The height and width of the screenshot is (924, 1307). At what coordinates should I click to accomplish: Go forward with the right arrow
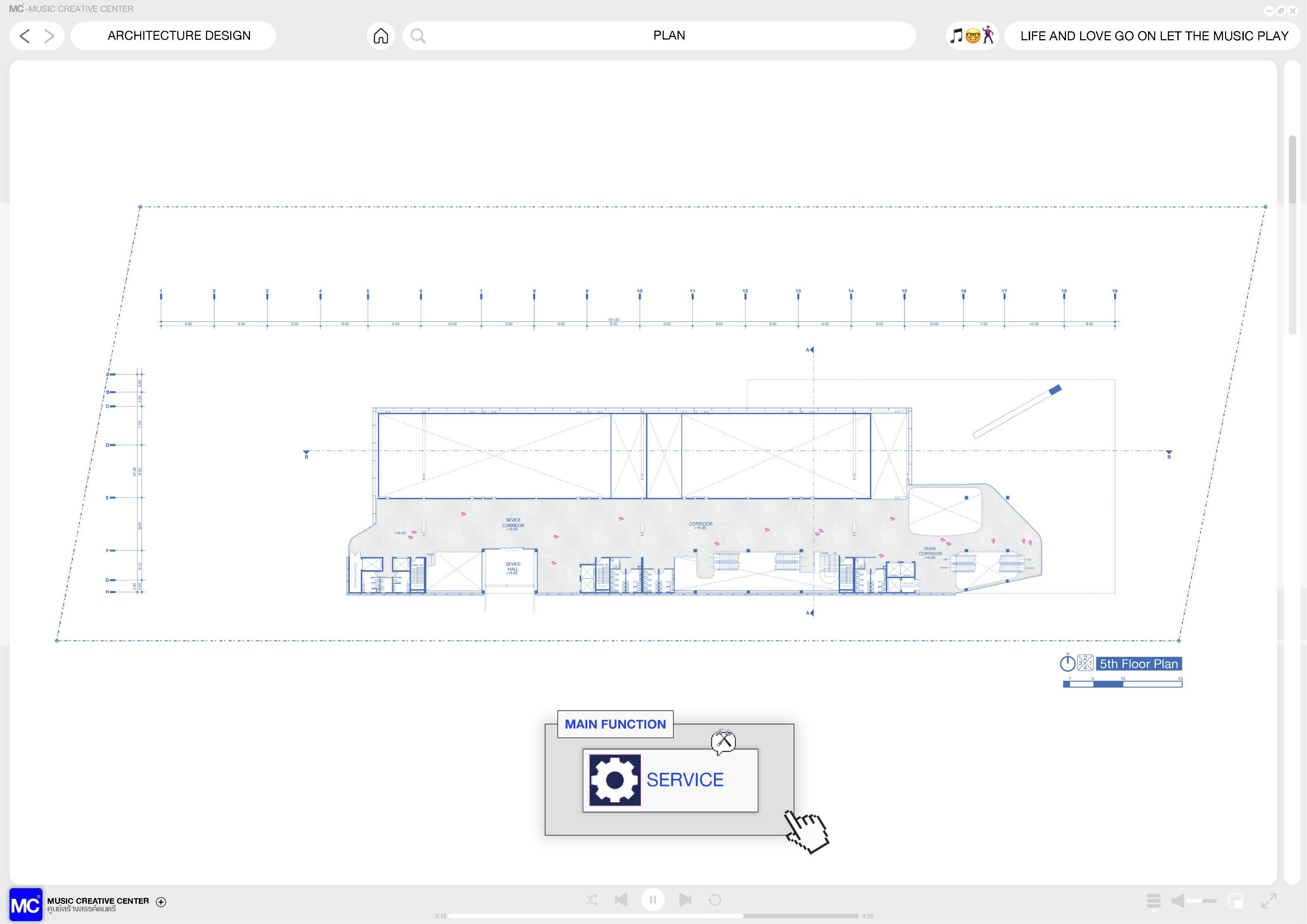(50, 36)
